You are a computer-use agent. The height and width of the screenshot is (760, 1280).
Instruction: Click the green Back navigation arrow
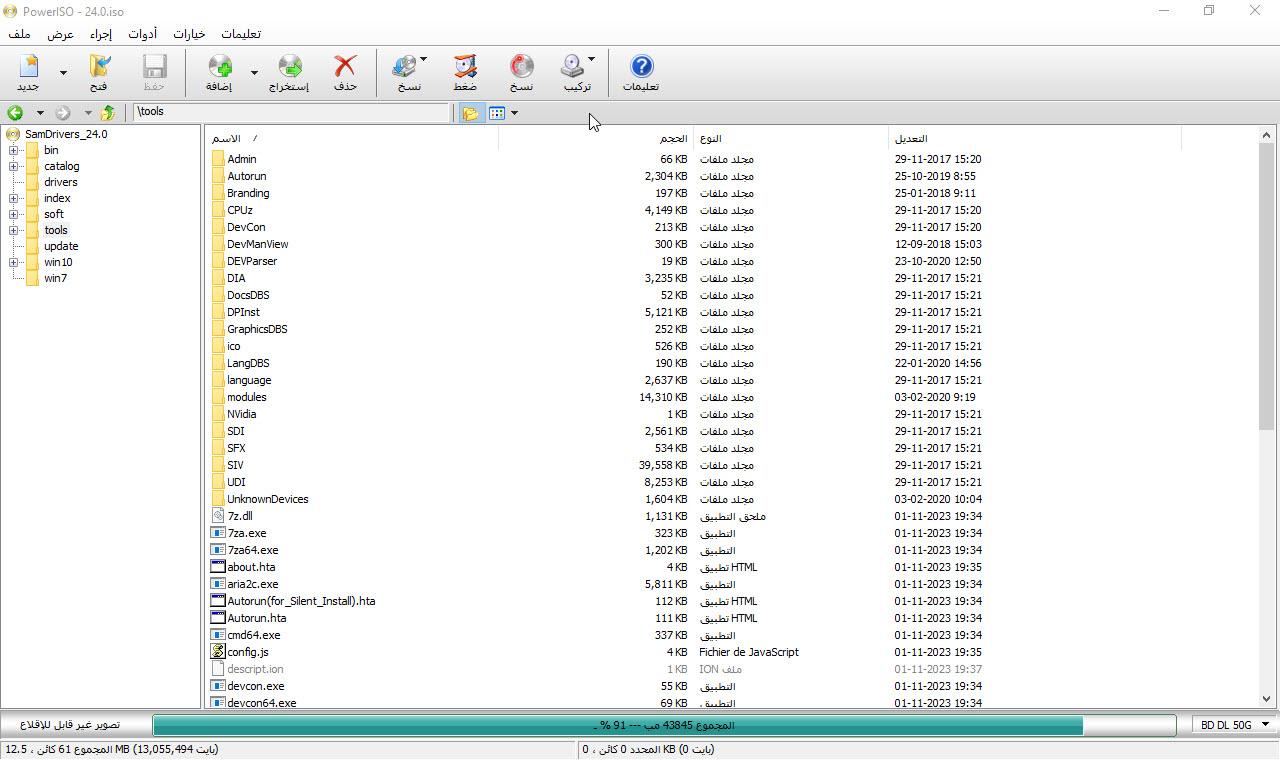(15, 113)
